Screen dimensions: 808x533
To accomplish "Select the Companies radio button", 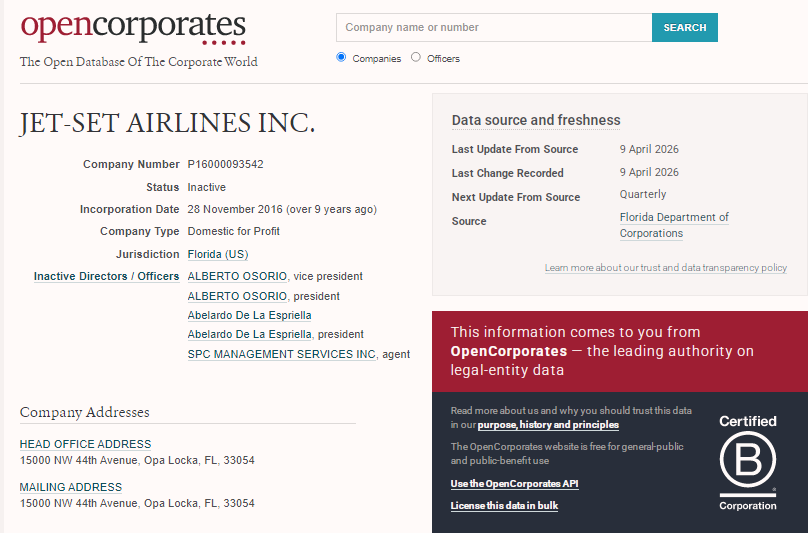I will (341, 57).
